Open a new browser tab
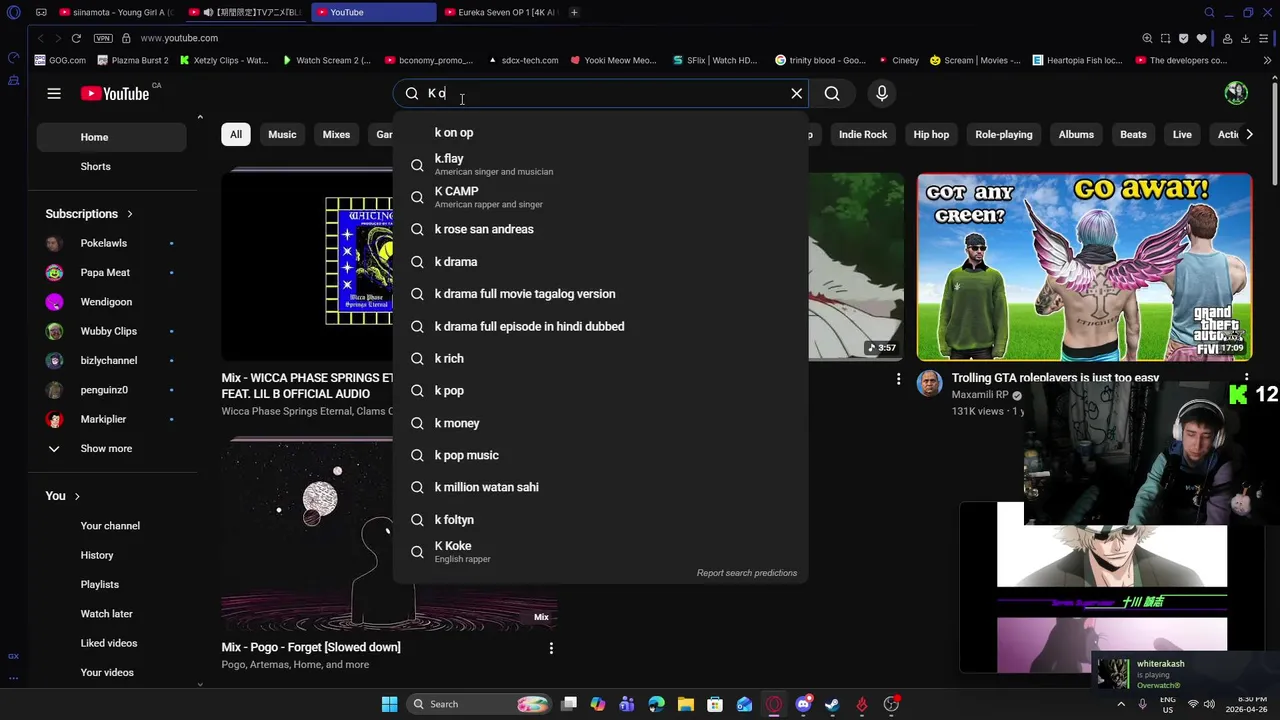This screenshot has height=720, width=1280. point(574,12)
